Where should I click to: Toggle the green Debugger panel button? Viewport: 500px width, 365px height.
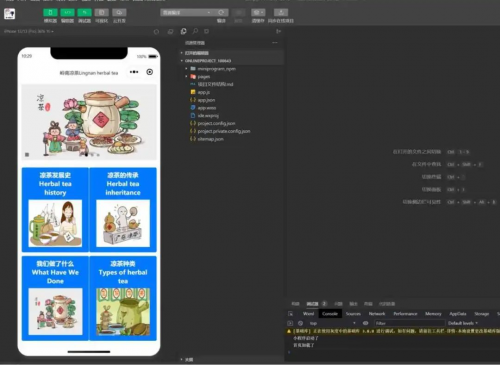click(84, 13)
